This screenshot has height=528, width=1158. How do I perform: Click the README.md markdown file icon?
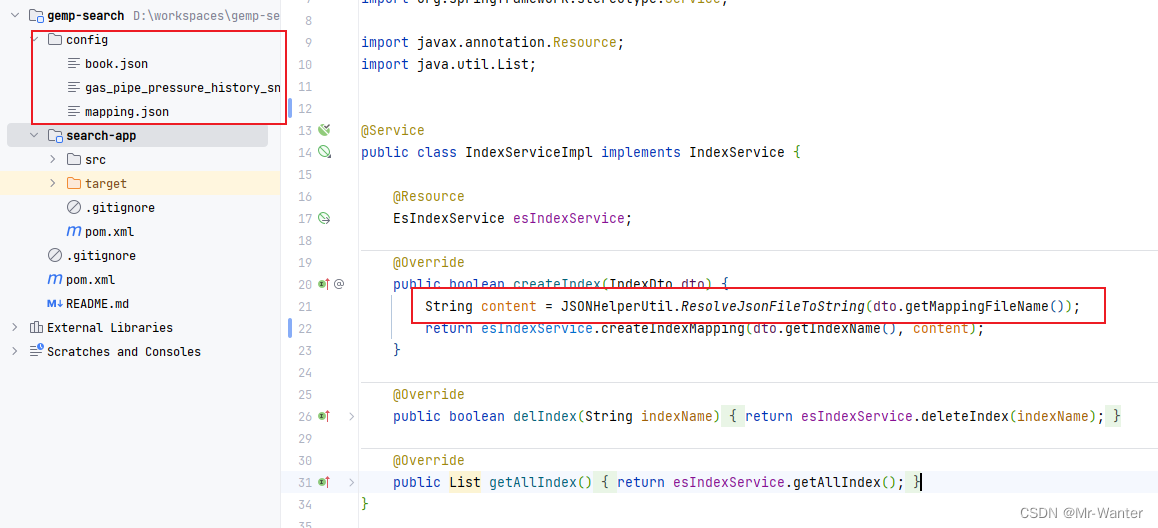point(55,304)
